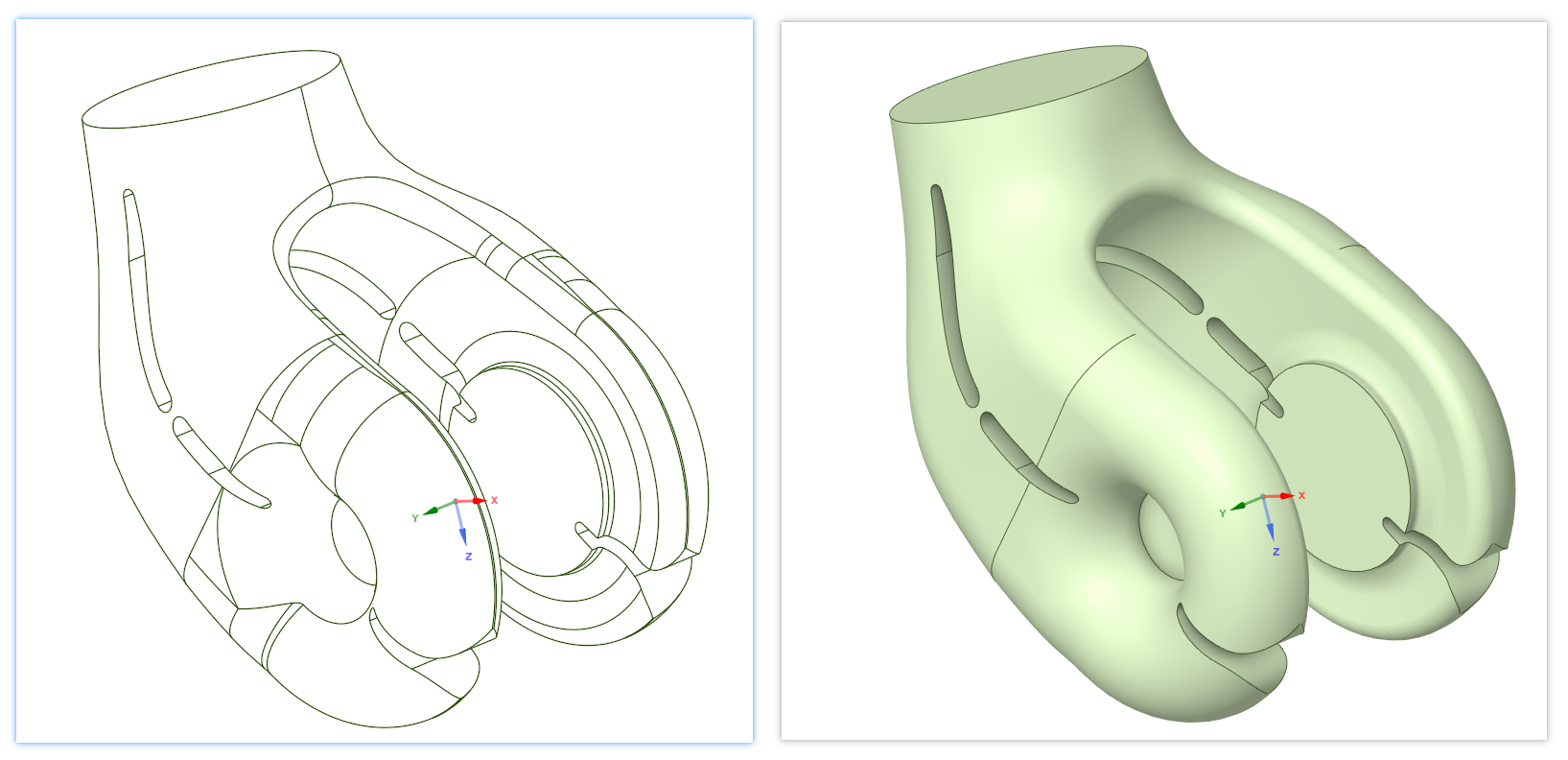Click the green Y axis arrow in wireframe view
The height and width of the screenshot is (760, 1568).
[x=432, y=511]
